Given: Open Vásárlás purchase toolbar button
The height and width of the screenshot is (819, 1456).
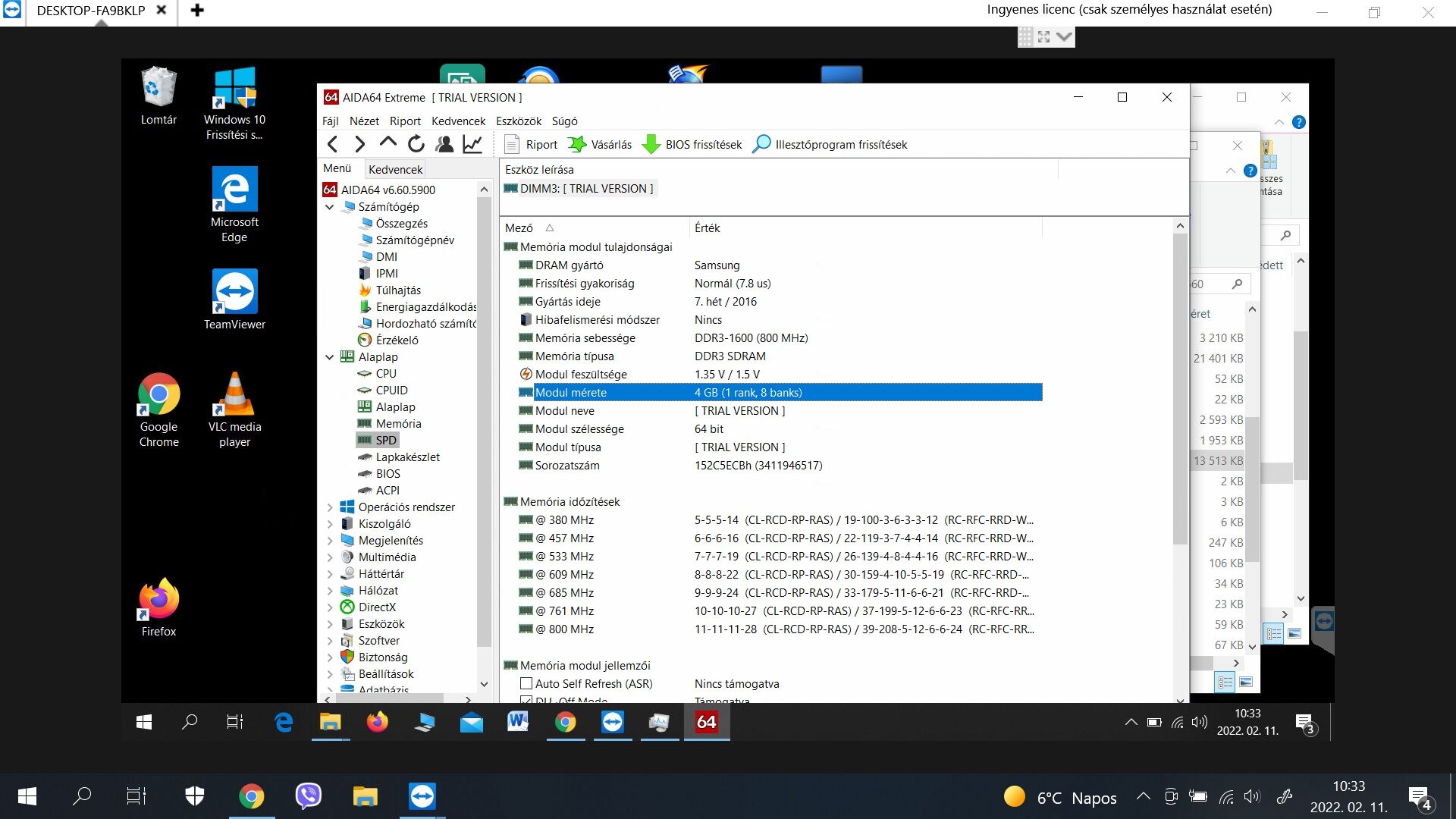Looking at the screenshot, I should [x=600, y=144].
